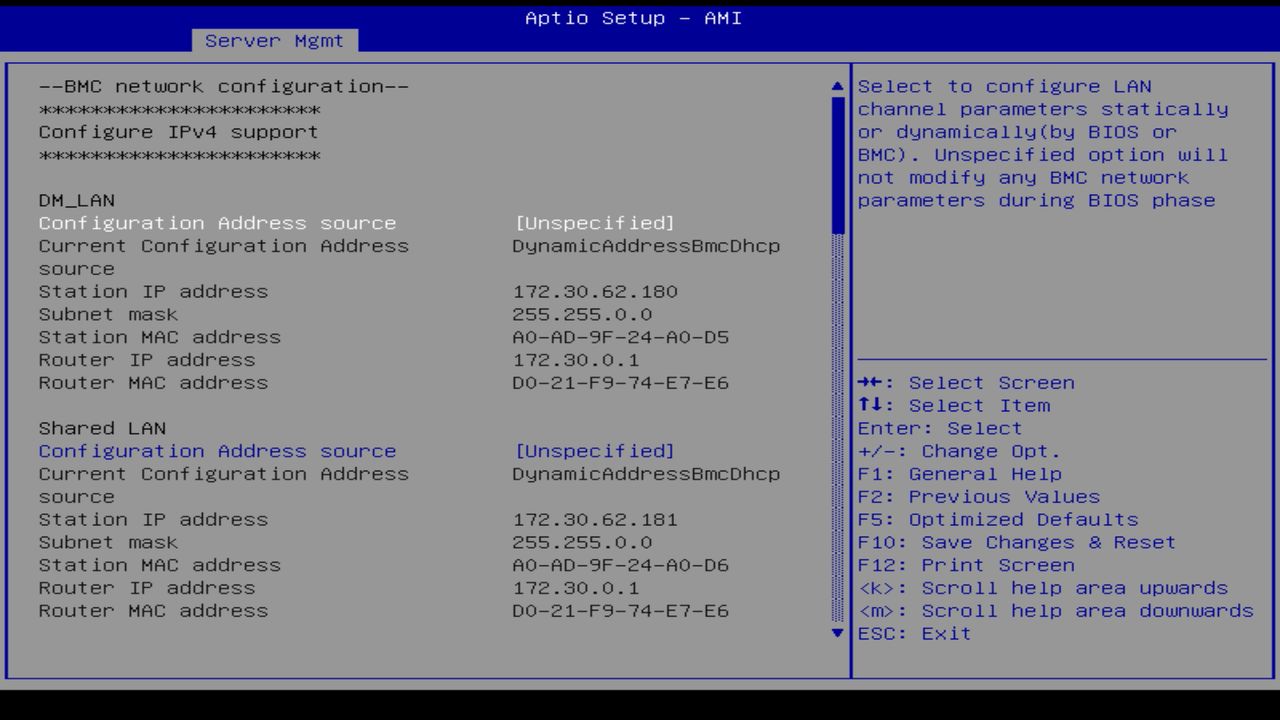1280x720 pixels.
Task: Click the F1: General Help entry
Action: coord(960,473)
